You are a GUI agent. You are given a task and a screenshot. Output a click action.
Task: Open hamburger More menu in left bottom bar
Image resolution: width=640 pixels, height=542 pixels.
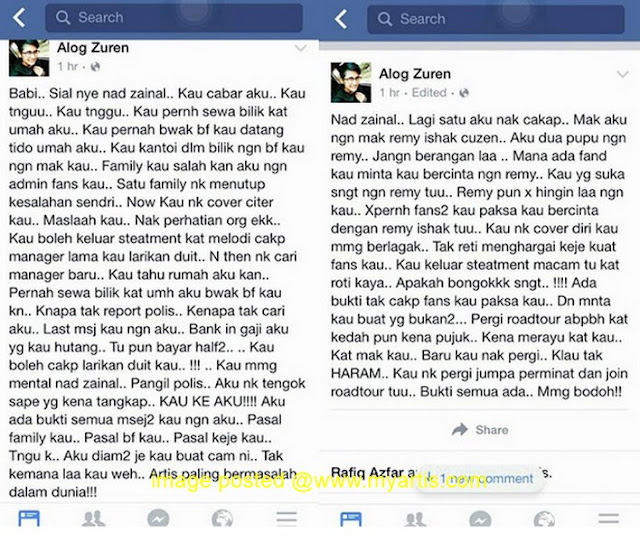coord(287,519)
